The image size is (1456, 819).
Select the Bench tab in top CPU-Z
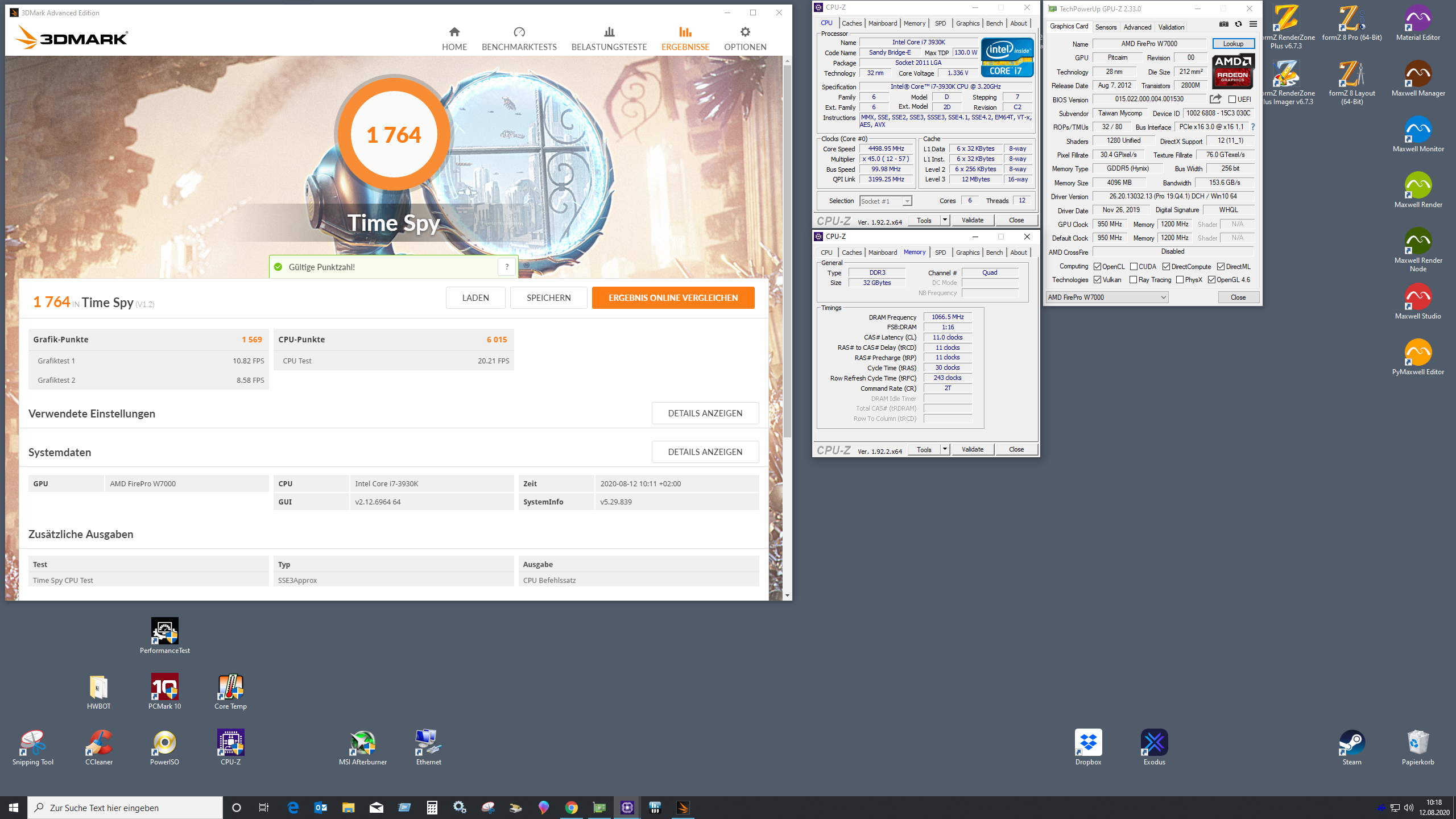click(994, 23)
